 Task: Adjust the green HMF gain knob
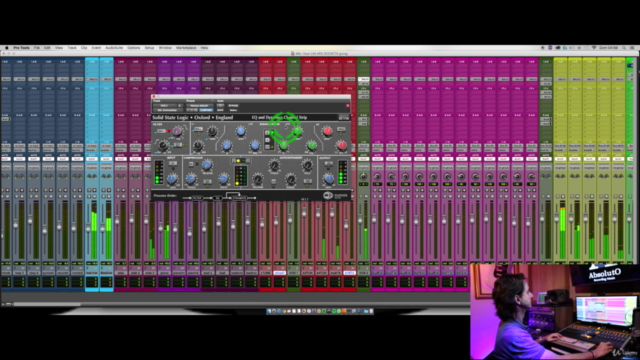pos(298,131)
